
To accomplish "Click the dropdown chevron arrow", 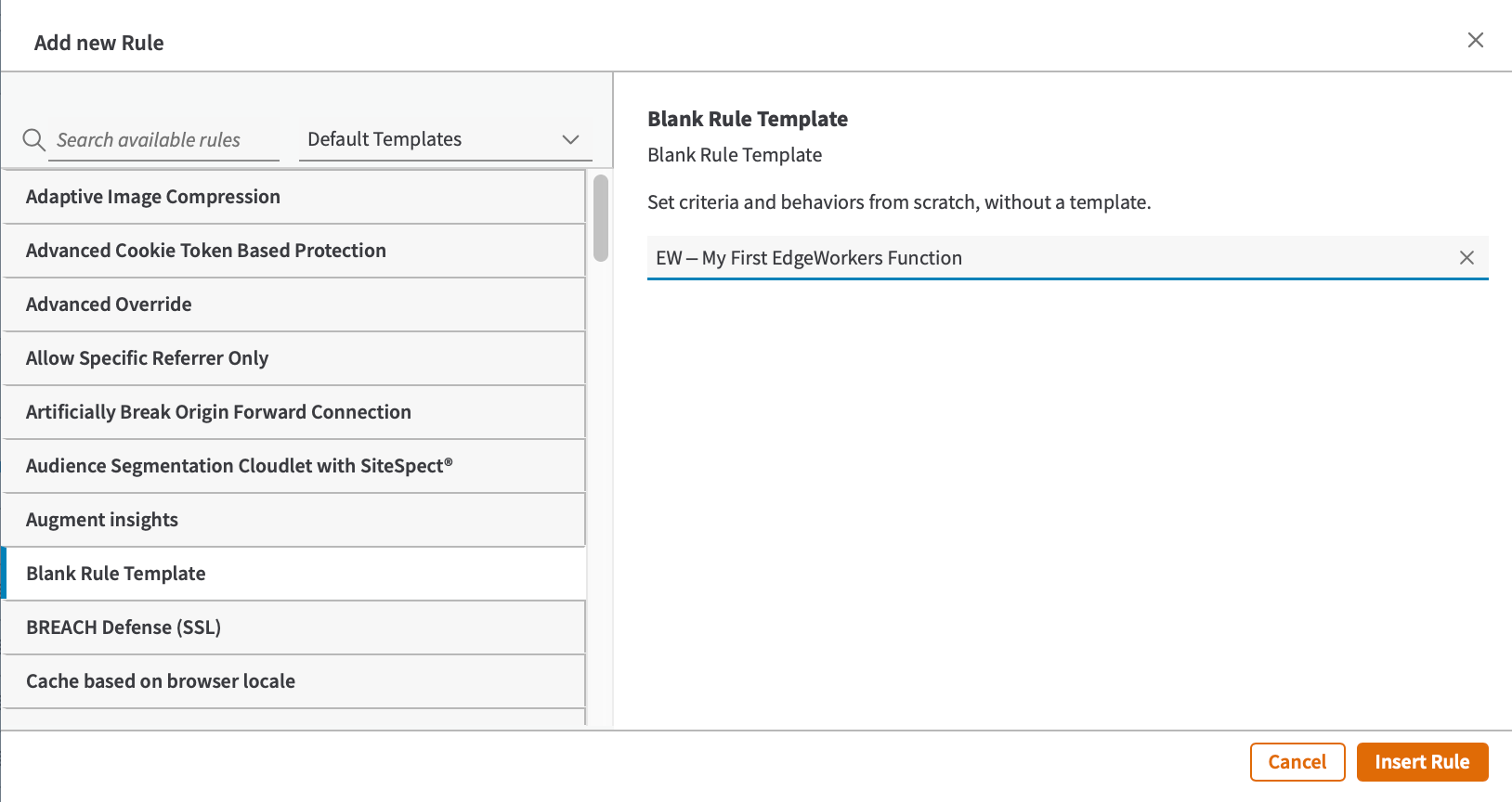I will coord(570,139).
